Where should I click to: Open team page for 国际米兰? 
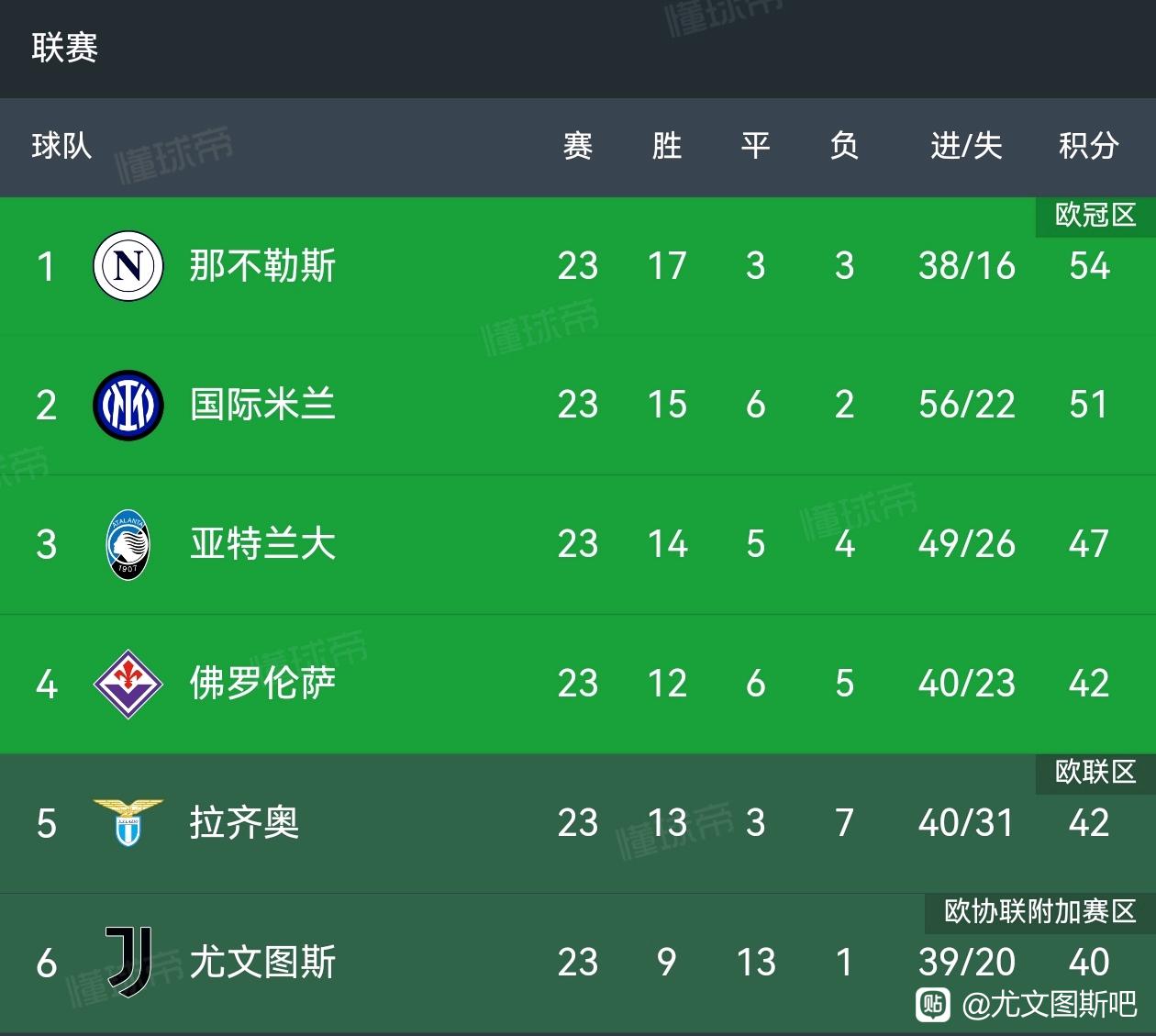tap(262, 405)
